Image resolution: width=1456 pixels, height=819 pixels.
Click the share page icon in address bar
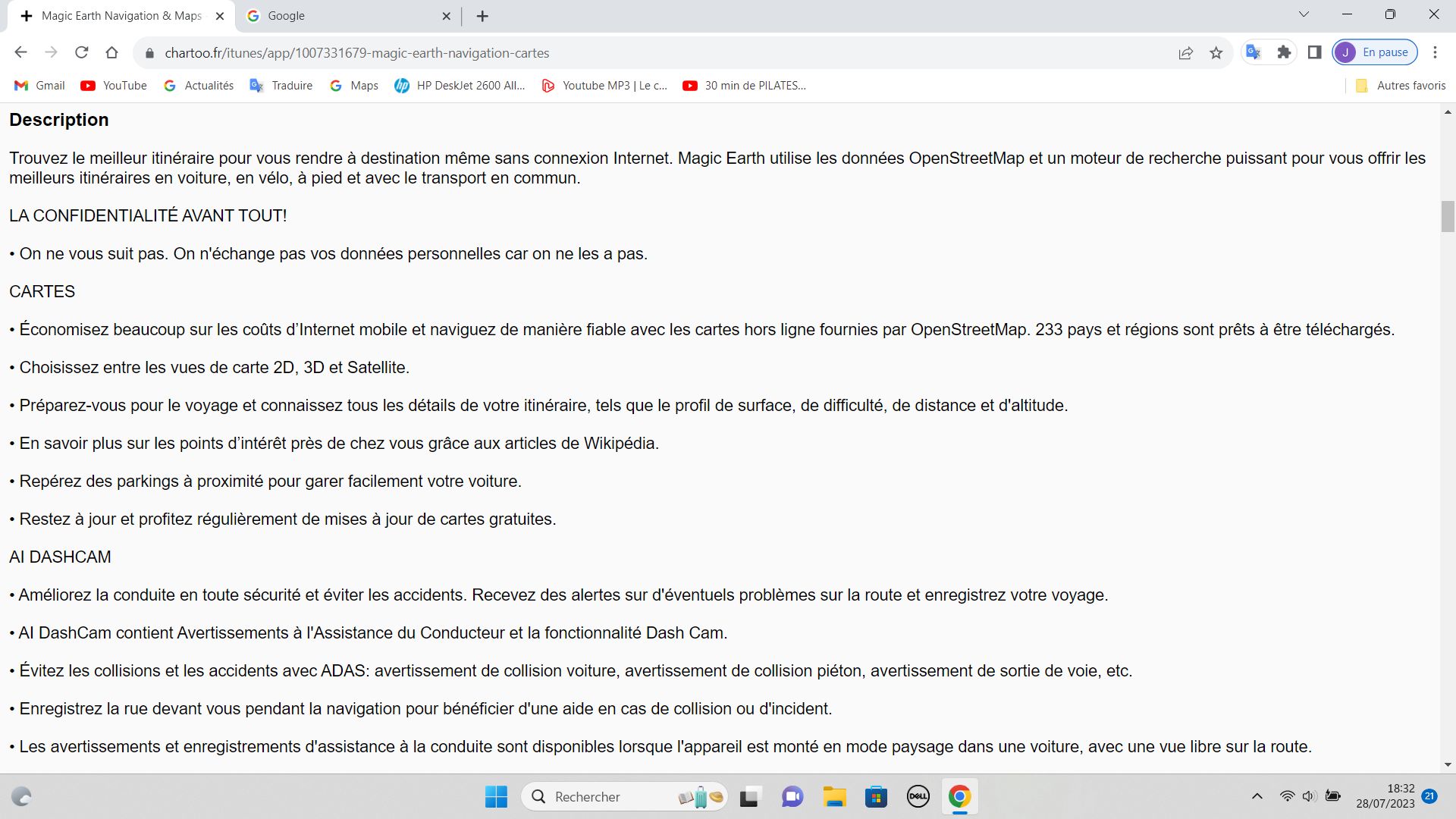[x=1186, y=52]
